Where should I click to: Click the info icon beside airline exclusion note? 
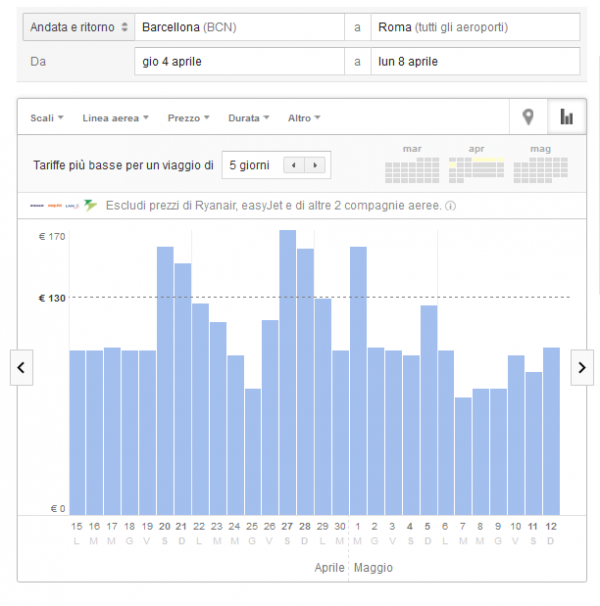pyautogui.click(x=451, y=207)
